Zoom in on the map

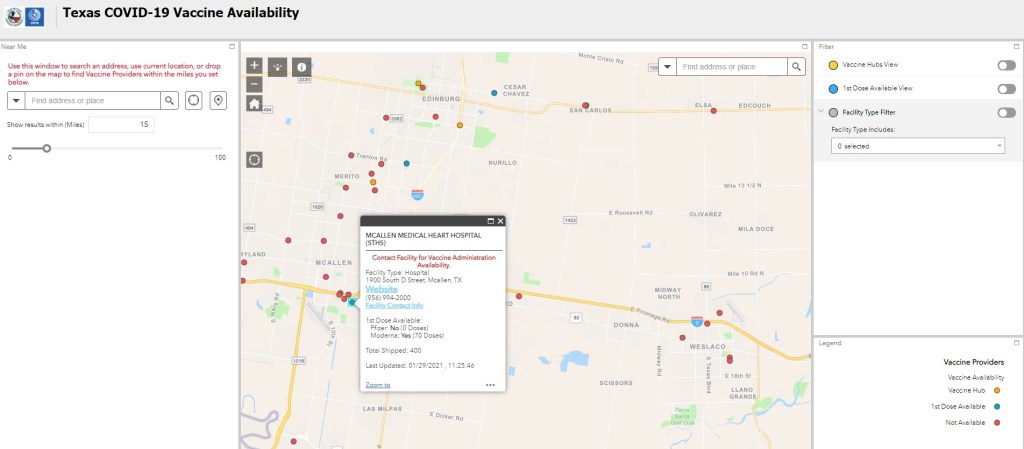(x=254, y=66)
